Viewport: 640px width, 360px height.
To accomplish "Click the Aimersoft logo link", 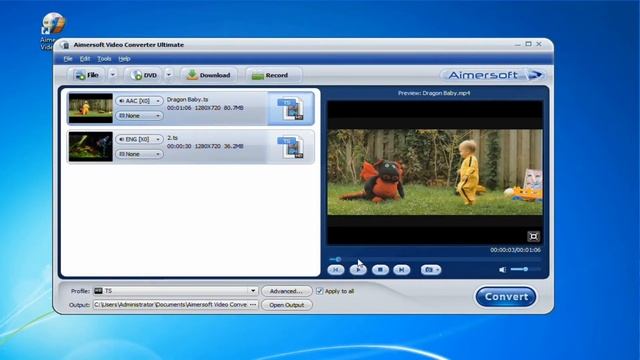I will [494, 75].
